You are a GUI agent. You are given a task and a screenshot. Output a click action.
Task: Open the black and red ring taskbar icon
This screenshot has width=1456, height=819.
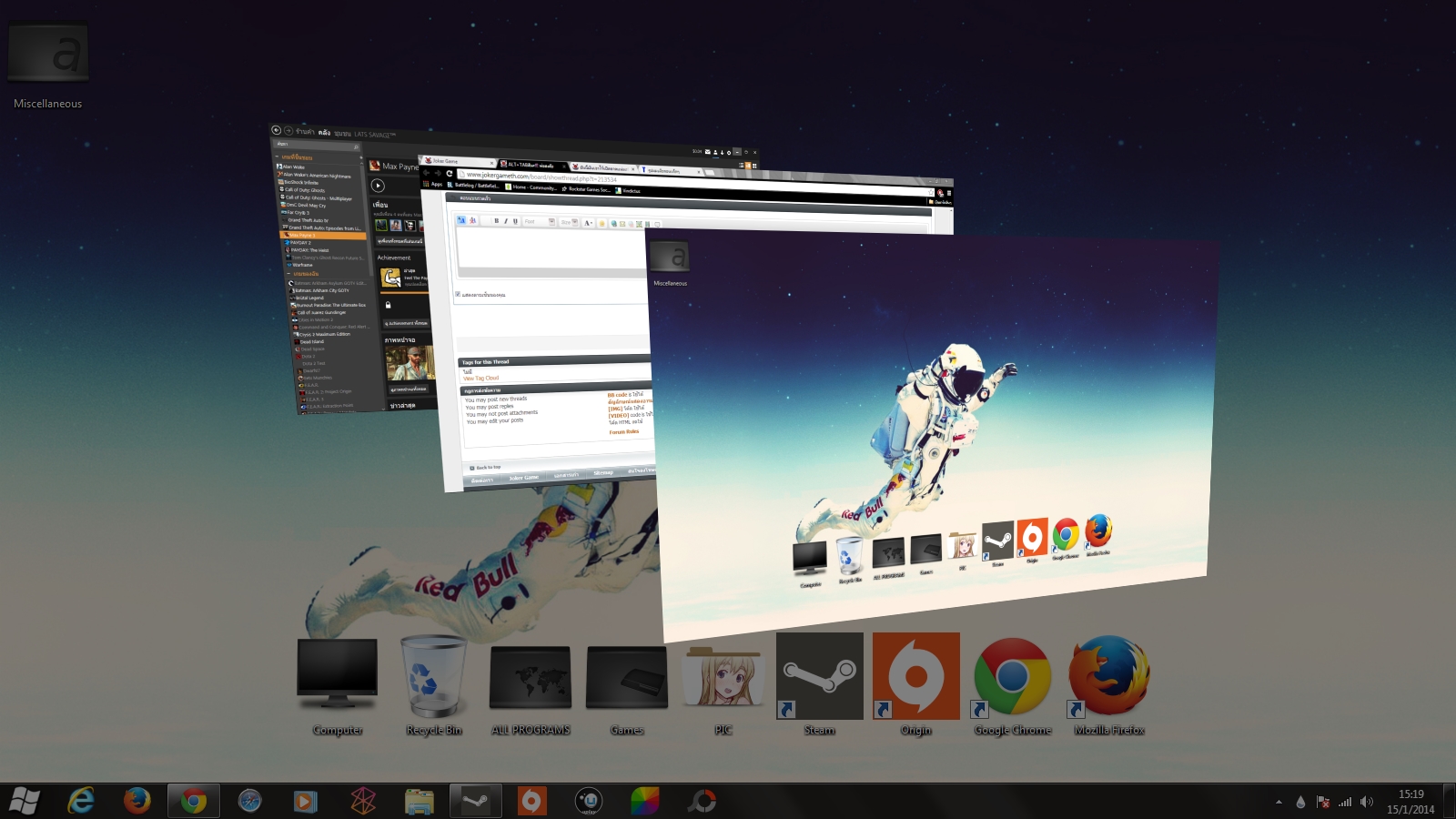point(702,802)
